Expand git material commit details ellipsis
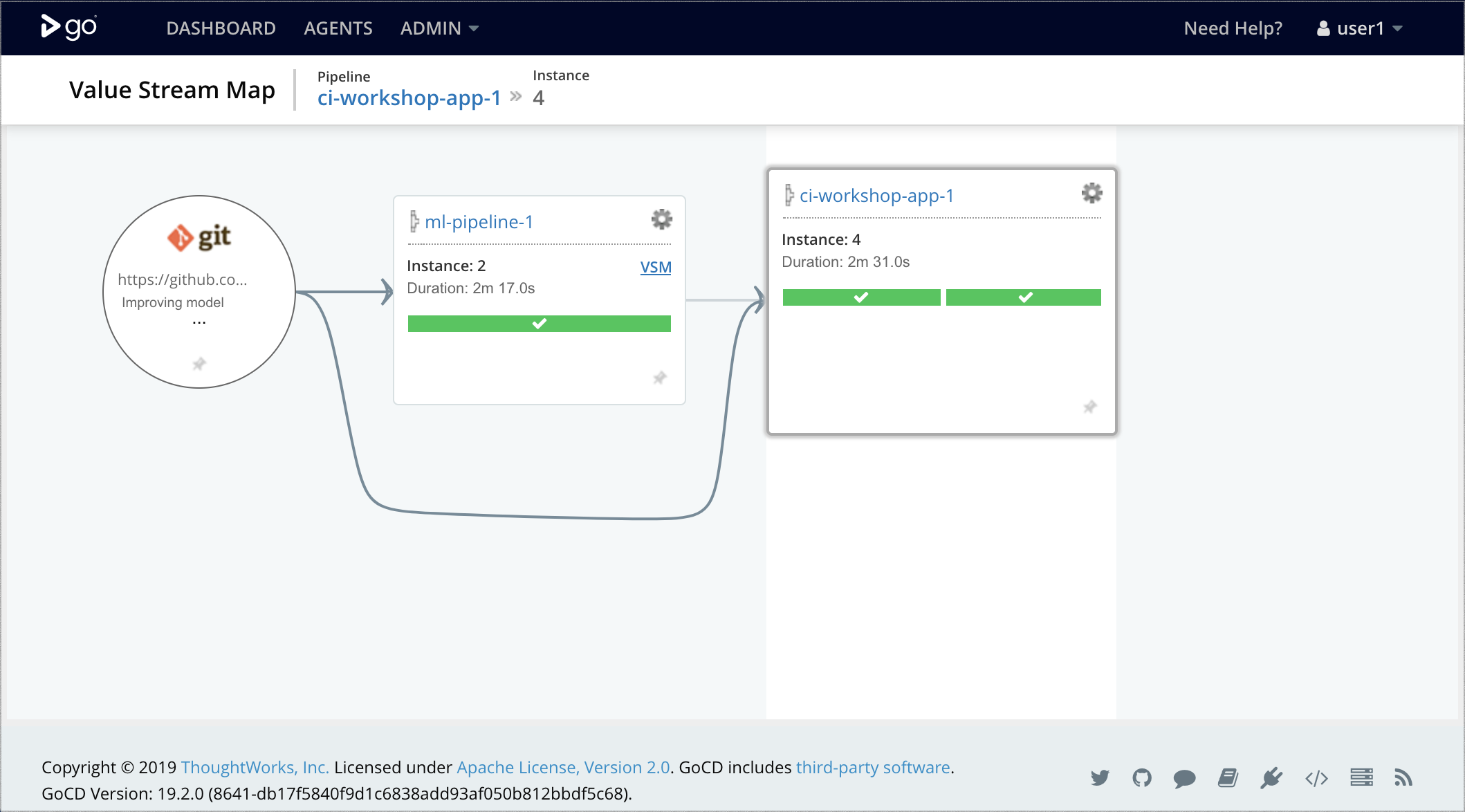This screenshot has width=1465, height=812. tap(199, 322)
